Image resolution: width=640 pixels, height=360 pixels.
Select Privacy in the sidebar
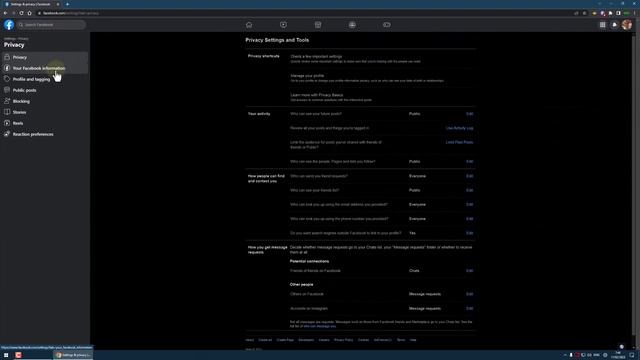[x=45, y=58]
